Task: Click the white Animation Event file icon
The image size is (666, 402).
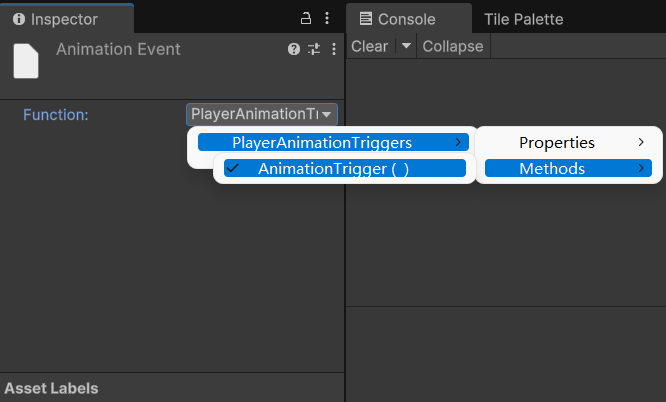Action: (26, 61)
